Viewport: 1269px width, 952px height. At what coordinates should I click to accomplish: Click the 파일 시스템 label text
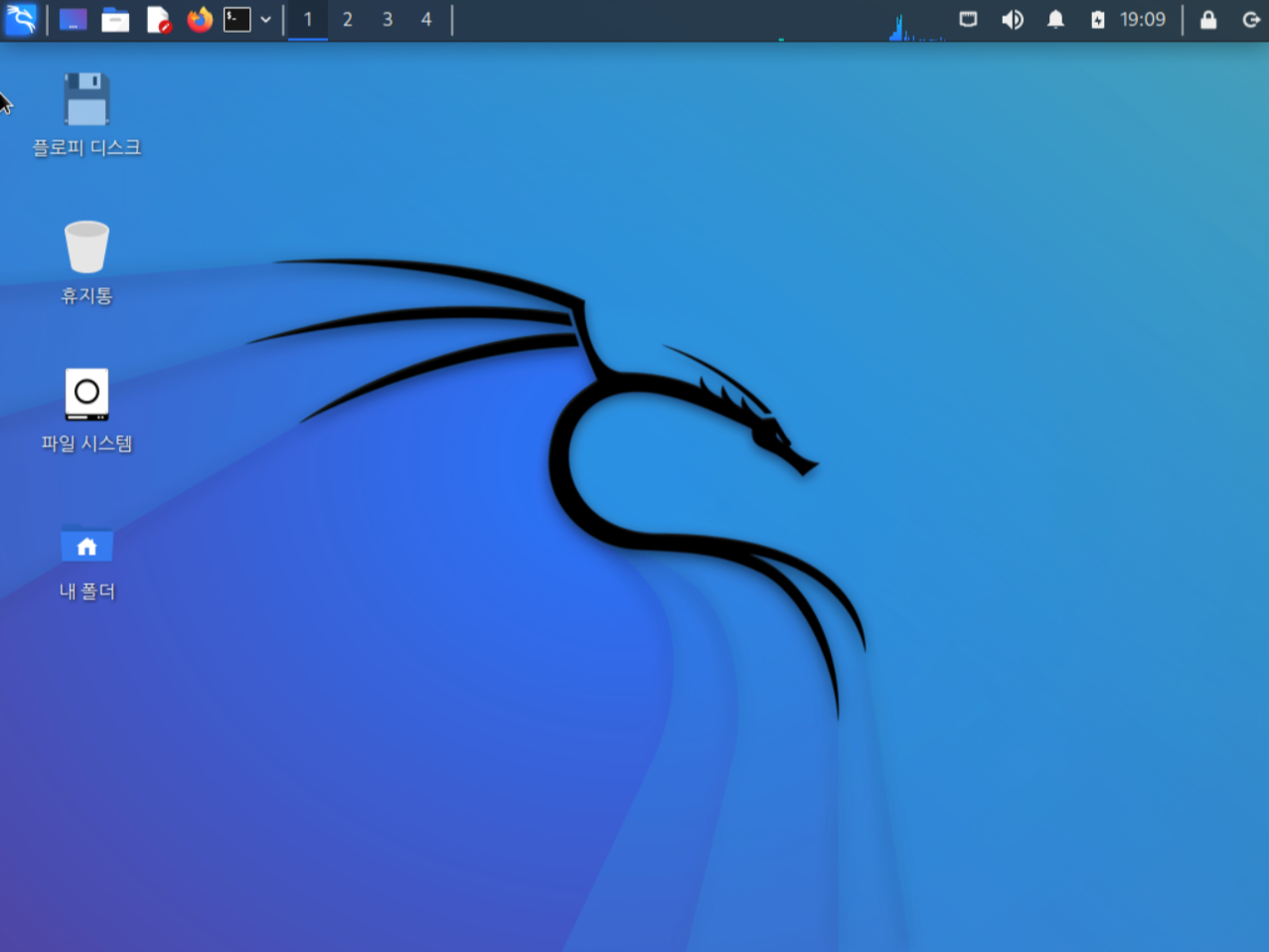86,443
